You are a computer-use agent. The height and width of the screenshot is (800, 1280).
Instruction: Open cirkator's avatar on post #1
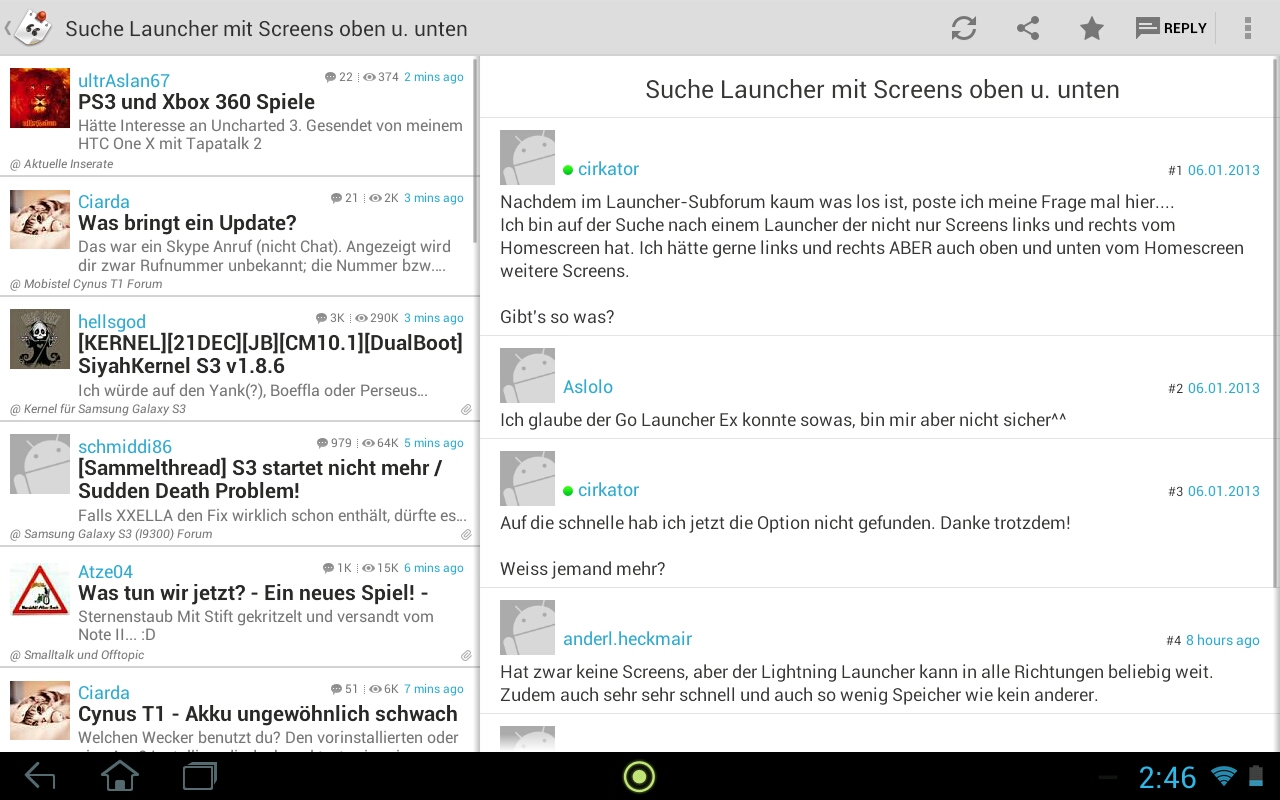[527, 157]
